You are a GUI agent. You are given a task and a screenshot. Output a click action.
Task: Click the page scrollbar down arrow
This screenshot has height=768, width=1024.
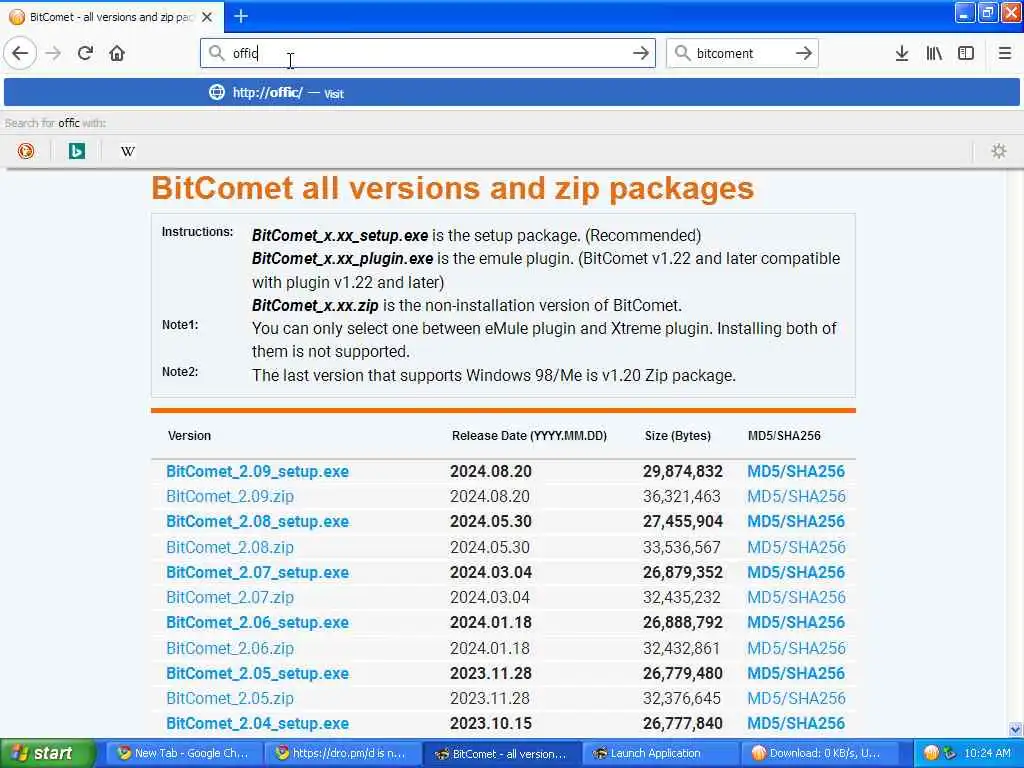(x=1016, y=729)
